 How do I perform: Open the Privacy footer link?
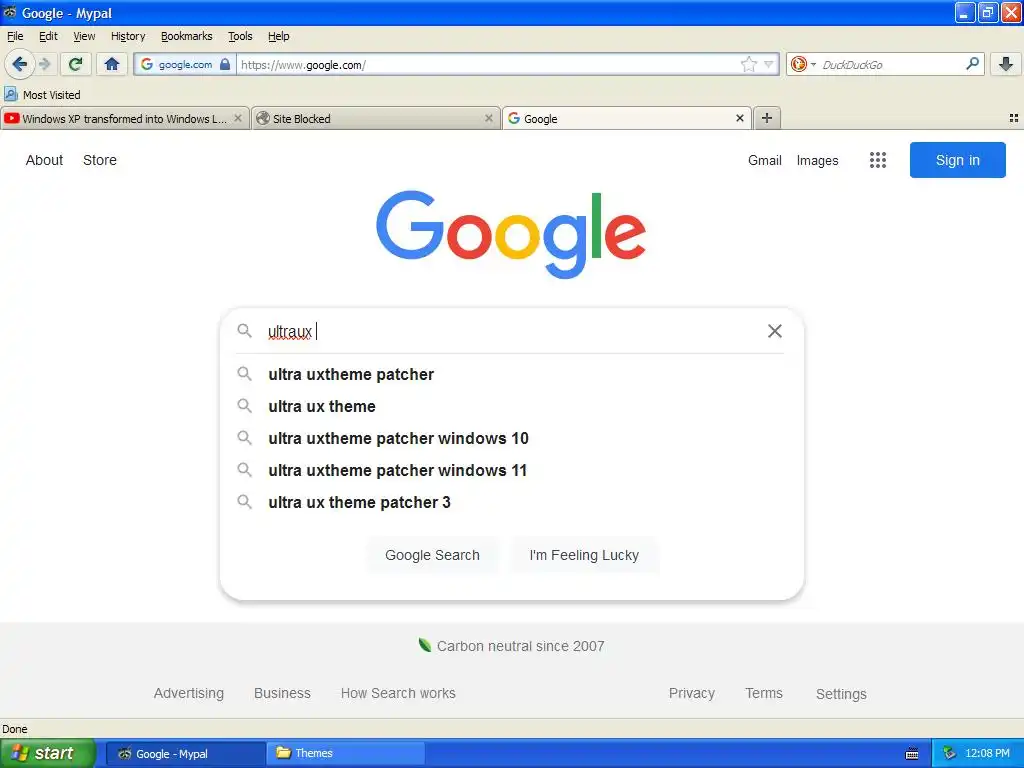(692, 693)
